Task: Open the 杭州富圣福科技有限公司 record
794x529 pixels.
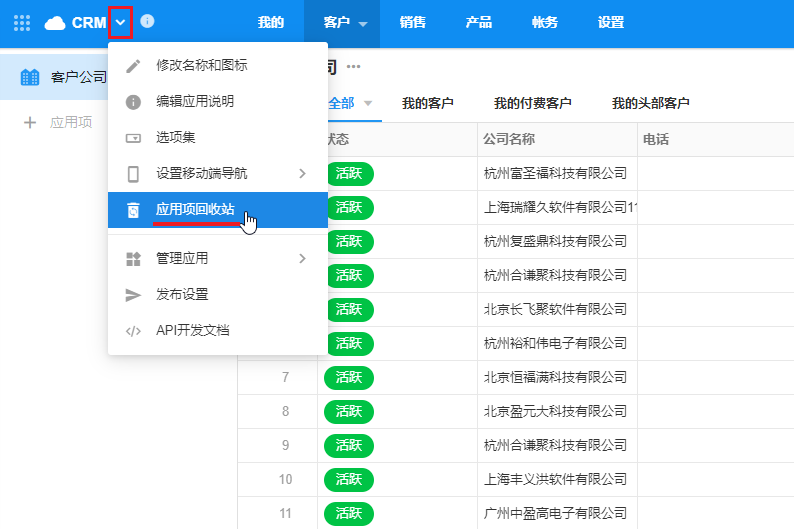Action: click(x=554, y=173)
